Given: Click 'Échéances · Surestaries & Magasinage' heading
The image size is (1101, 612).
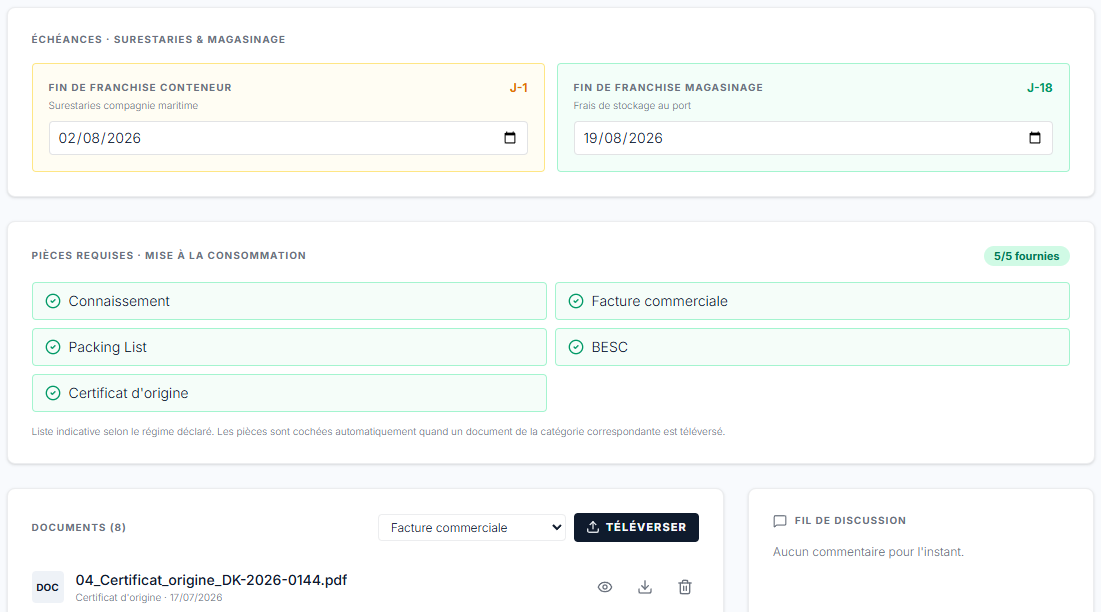Looking at the screenshot, I should (x=158, y=39).
